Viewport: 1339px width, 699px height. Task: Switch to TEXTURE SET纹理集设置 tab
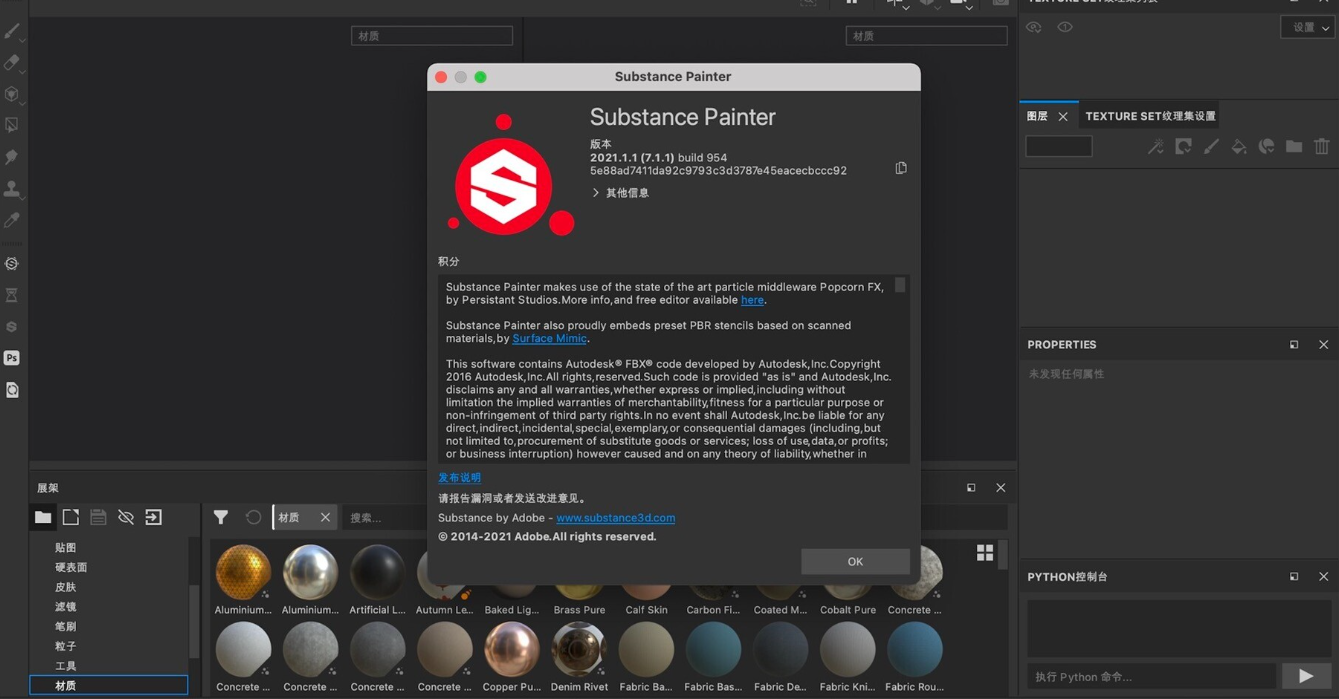[1150, 116]
